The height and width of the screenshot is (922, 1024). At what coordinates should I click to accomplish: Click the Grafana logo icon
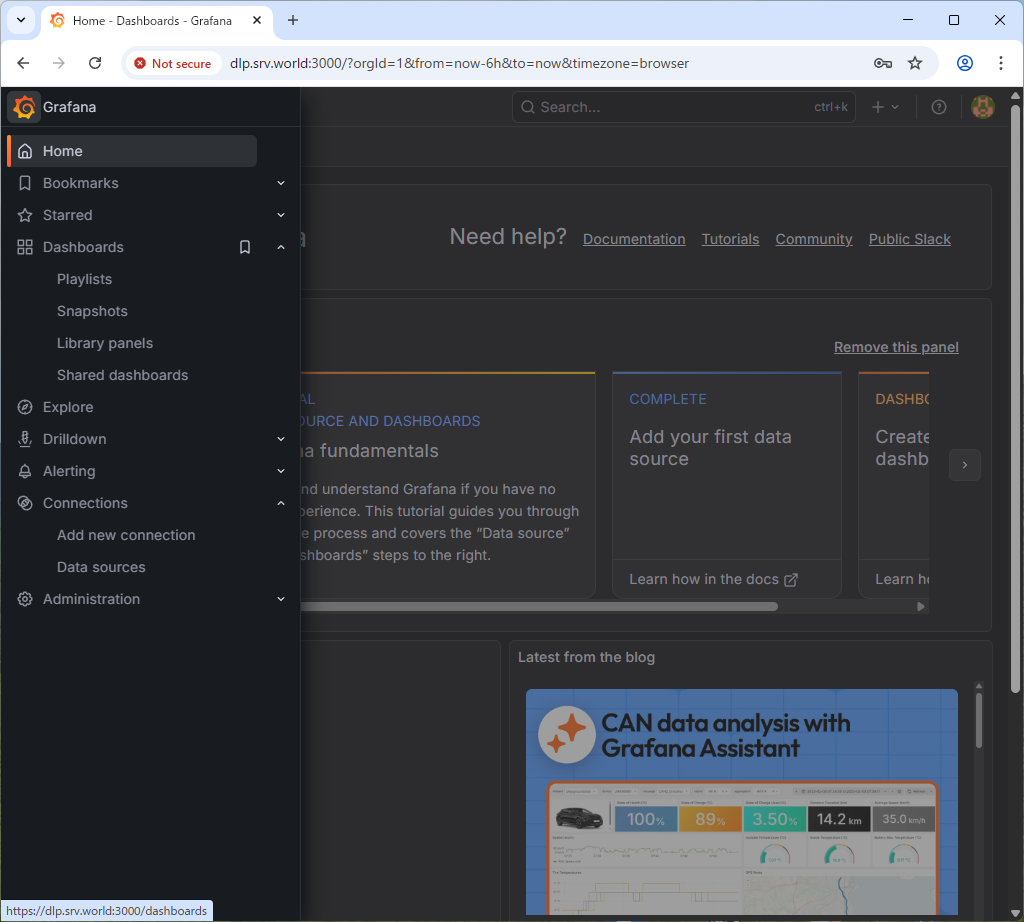coord(24,106)
